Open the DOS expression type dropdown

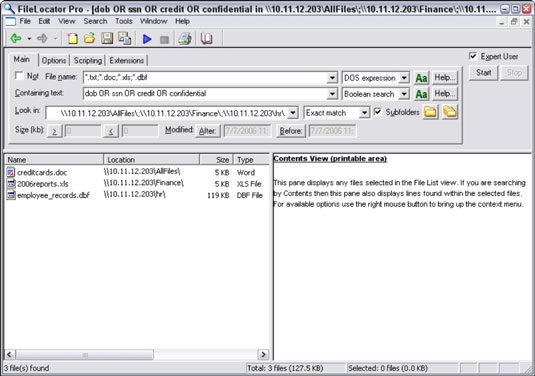point(404,78)
